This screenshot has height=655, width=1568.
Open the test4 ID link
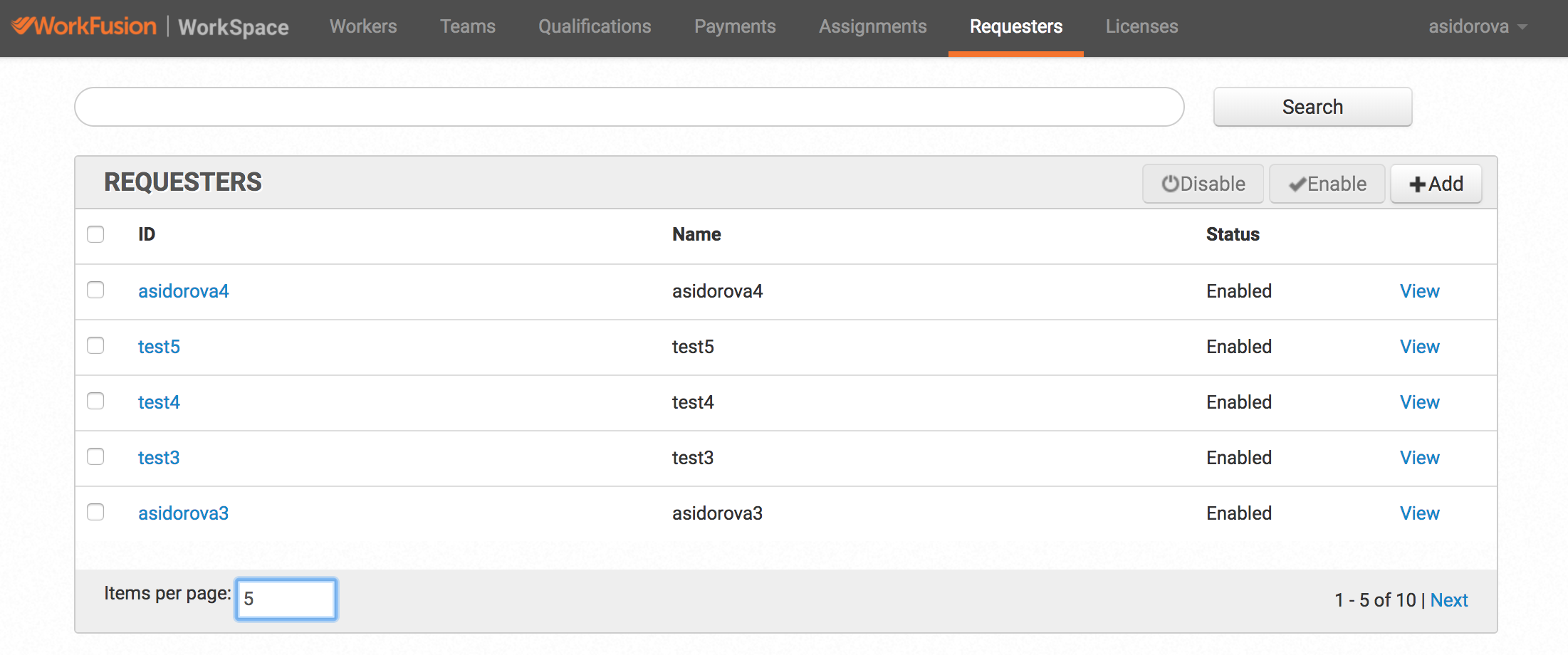(159, 402)
